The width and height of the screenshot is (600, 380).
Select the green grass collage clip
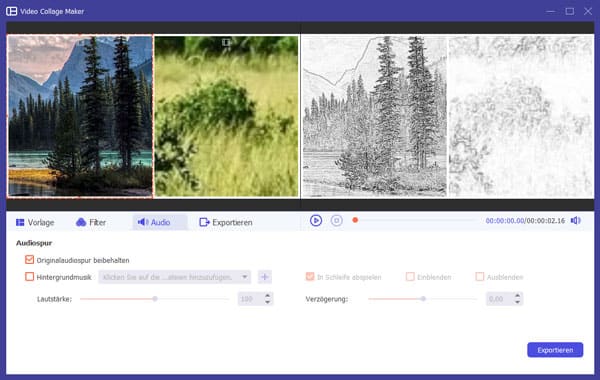pyautogui.click(x=226, y=116)
